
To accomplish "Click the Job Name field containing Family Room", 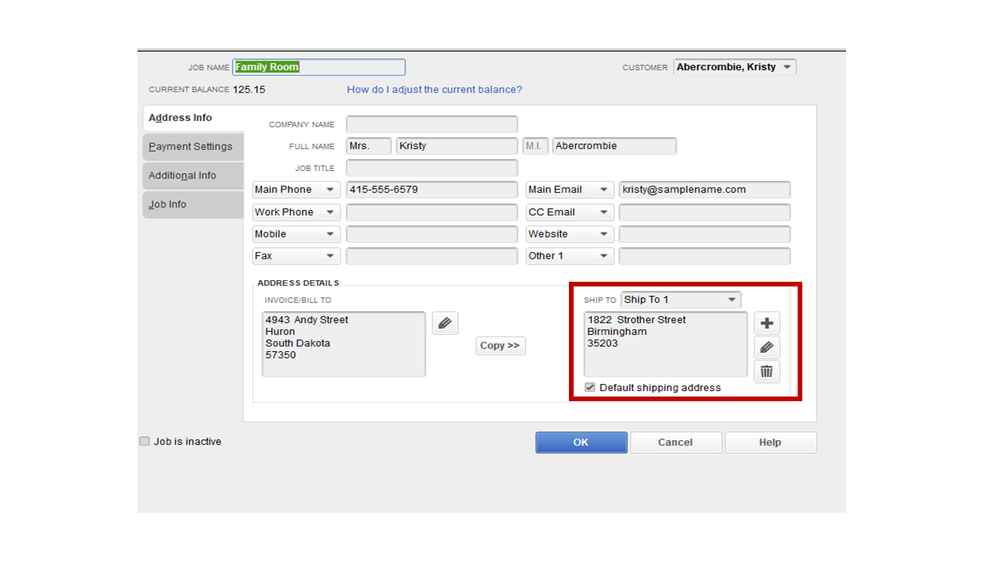I will click(x=319, y=67).
